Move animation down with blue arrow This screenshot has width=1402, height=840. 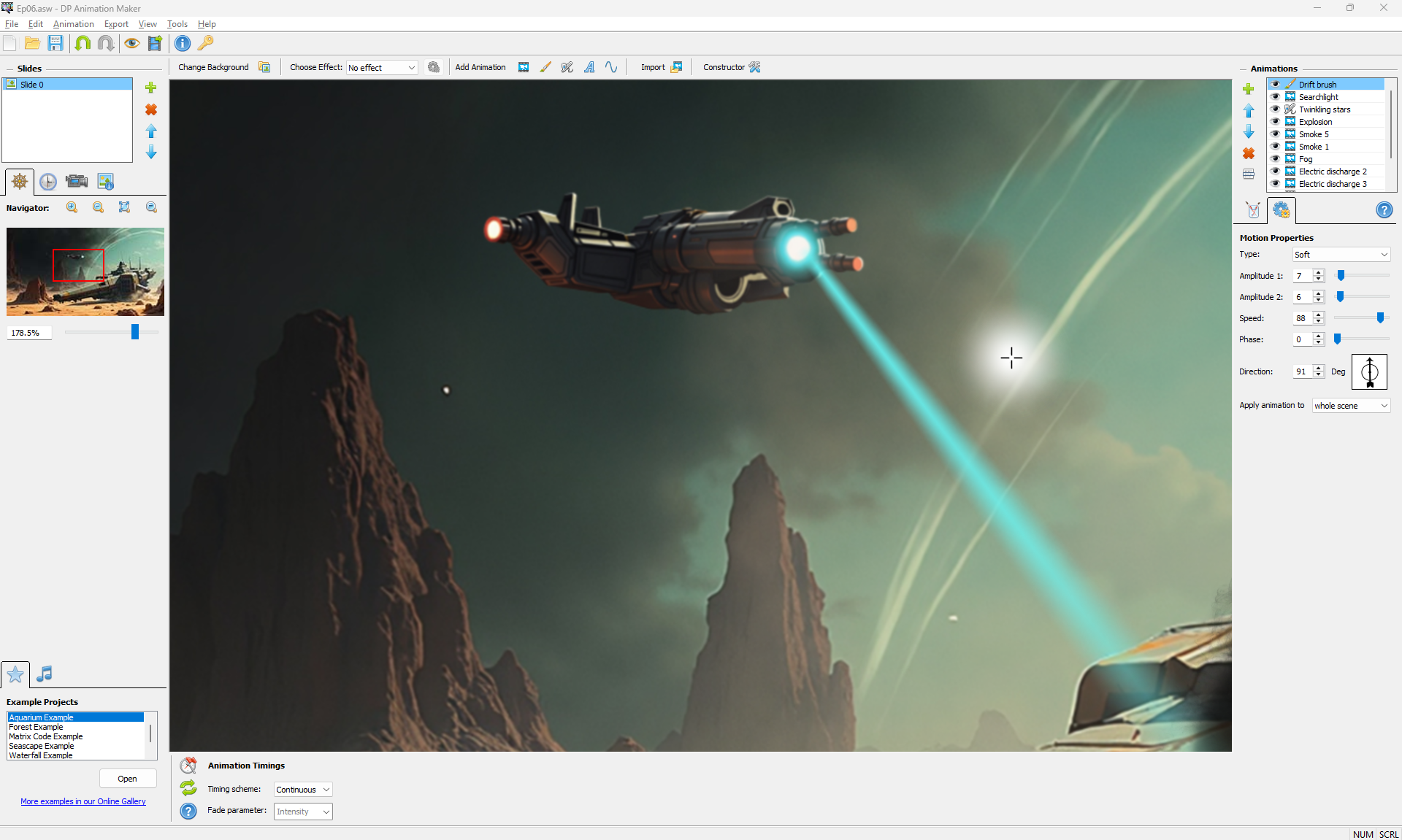pos(1249,132)
